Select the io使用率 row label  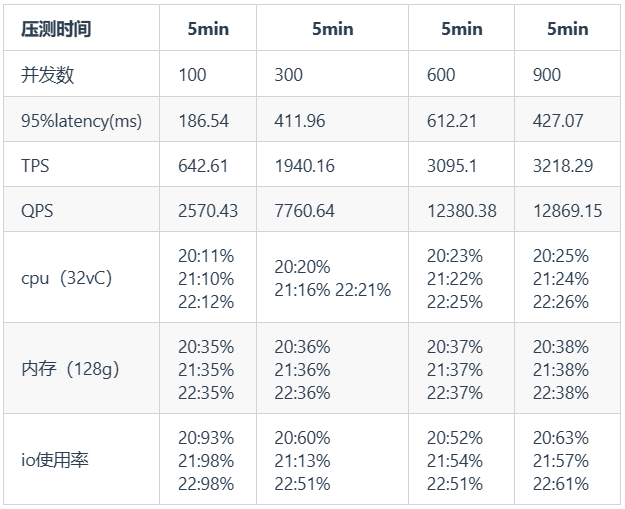(x=56, y=460)
